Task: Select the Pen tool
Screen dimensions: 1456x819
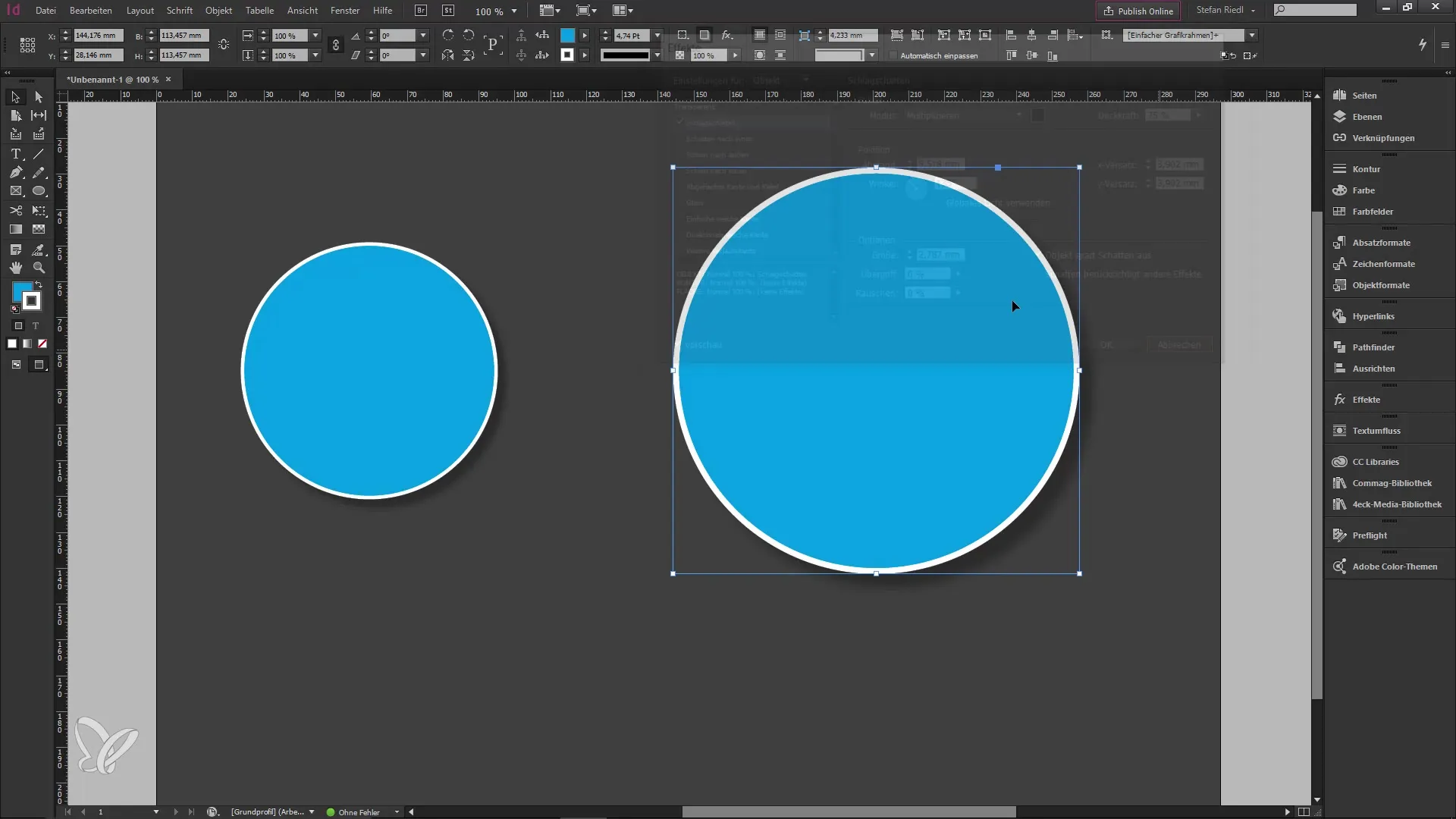Action: click(15, 173)
